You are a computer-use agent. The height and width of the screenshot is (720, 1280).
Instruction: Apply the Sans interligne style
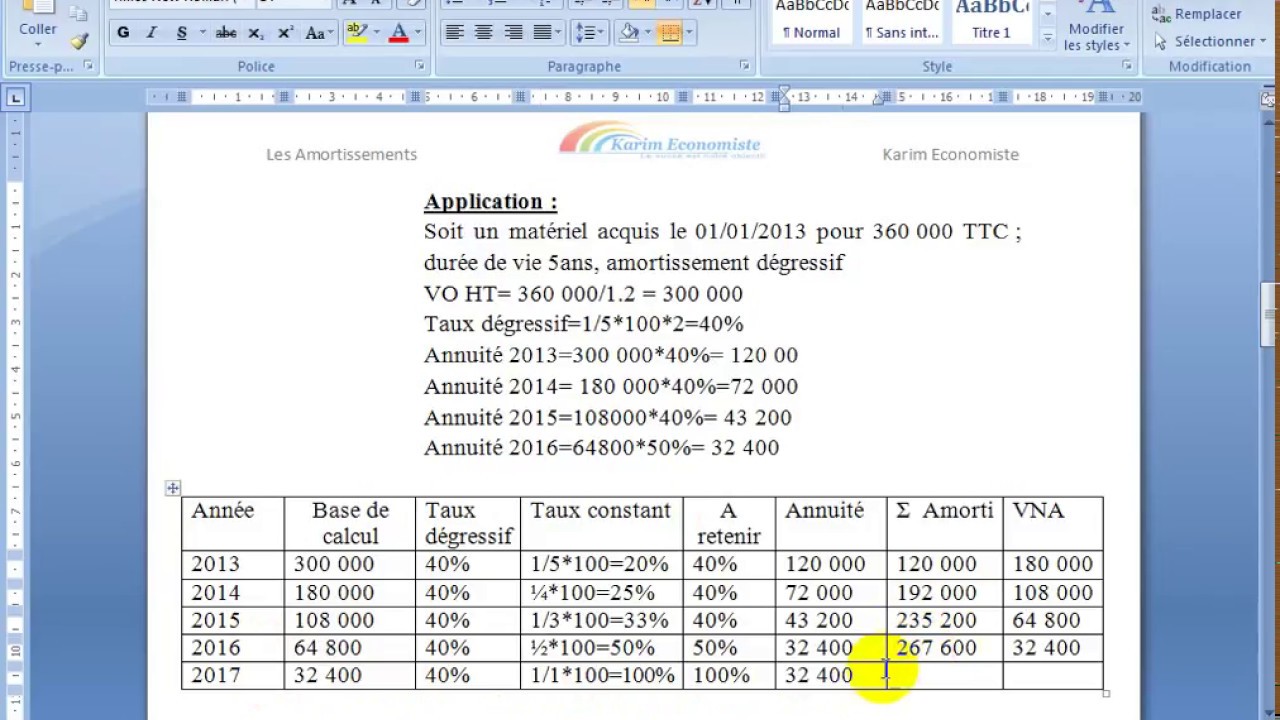(x=901, y=22)
